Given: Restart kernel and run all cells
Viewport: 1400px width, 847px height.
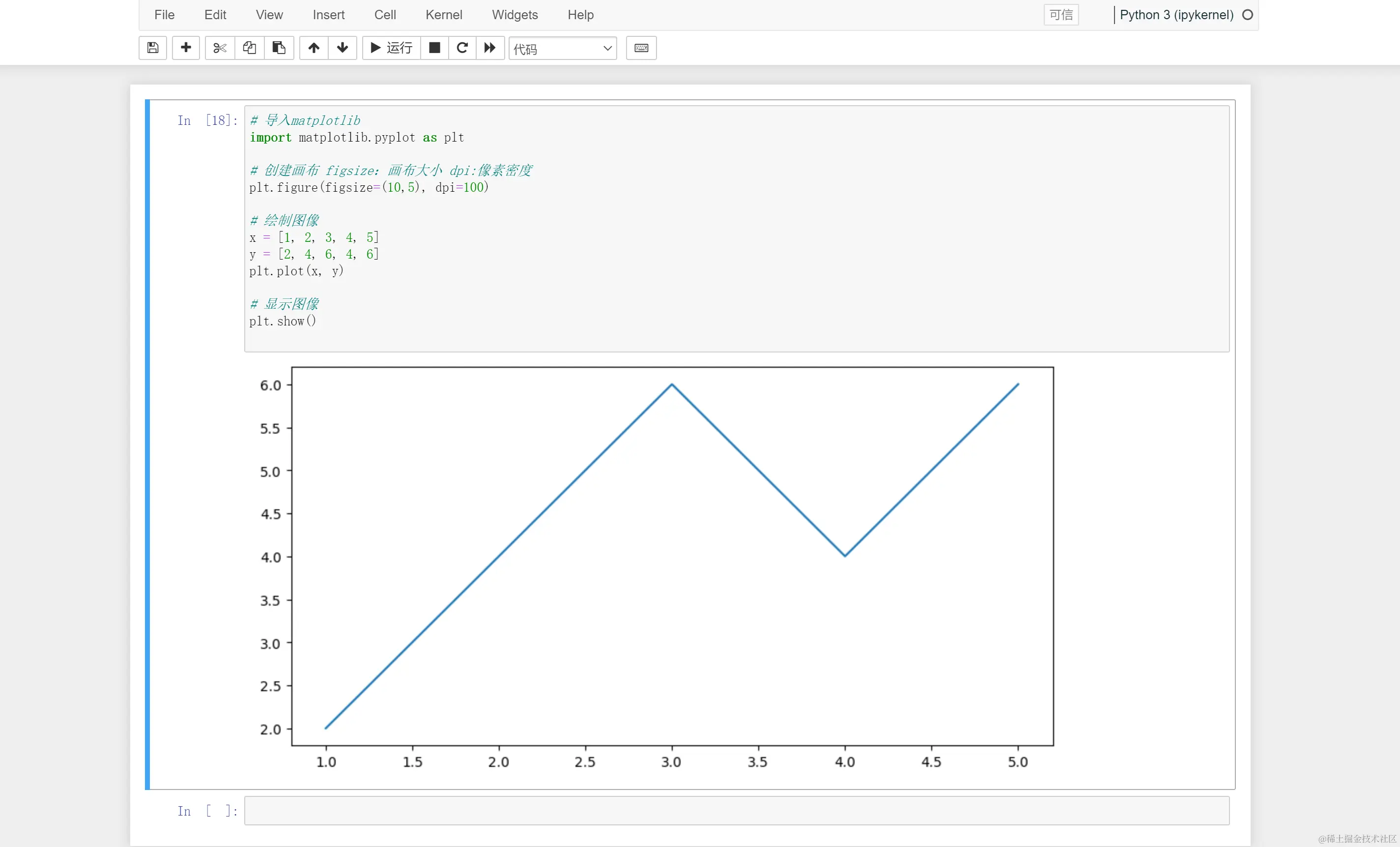Looking at the screenshot, I should 490,48.
